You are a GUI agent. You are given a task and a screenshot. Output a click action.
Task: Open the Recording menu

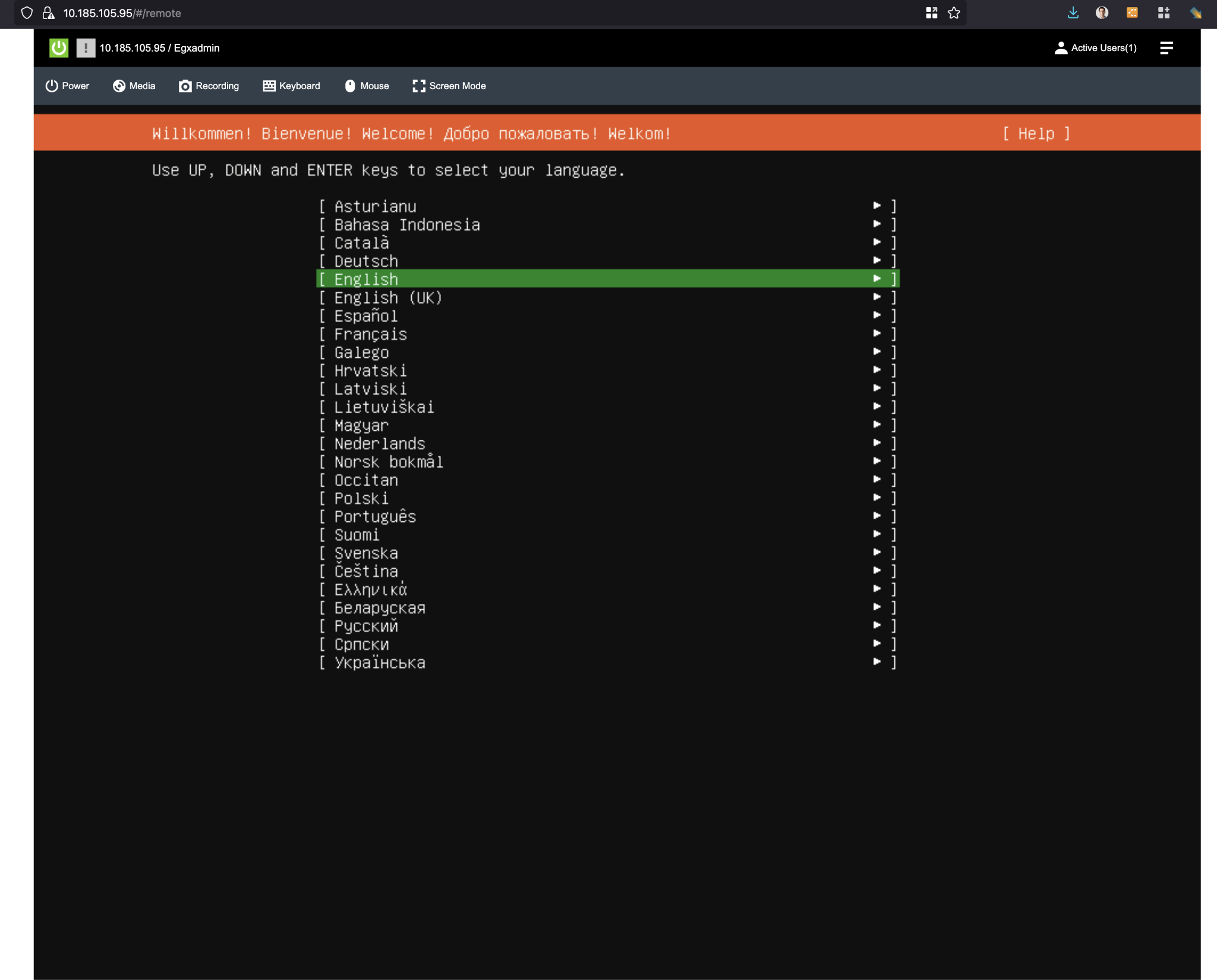[209, 86]
